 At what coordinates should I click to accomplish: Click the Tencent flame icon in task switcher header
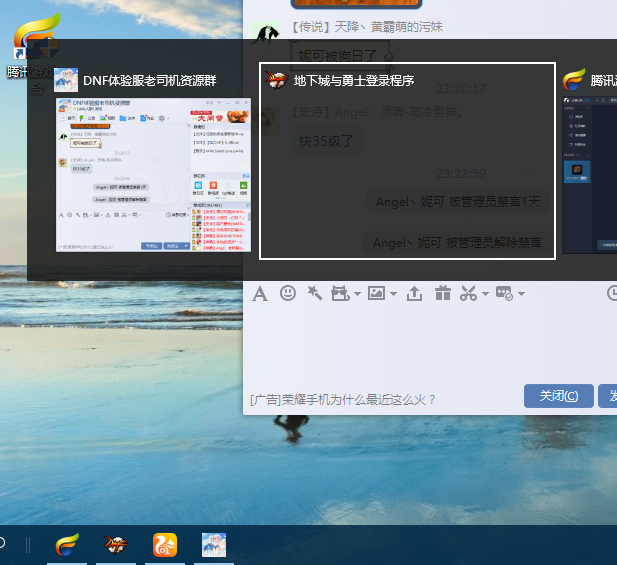pyautogui.click(x=574, y=79)
